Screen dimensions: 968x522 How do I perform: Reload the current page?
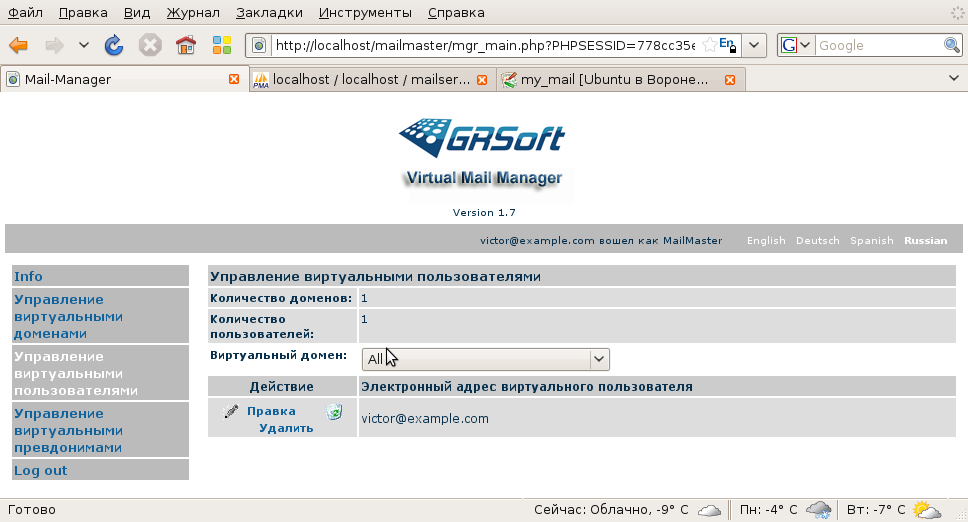(114, 45)
